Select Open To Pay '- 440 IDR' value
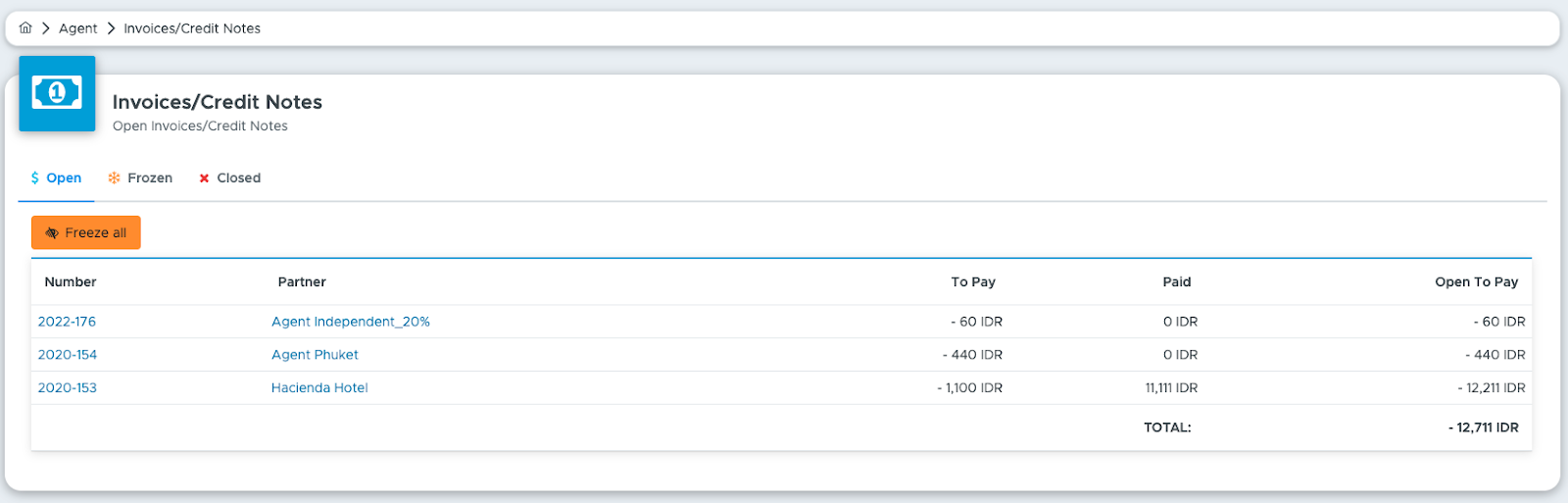Screen dimensions: 1568x503 1495,355
